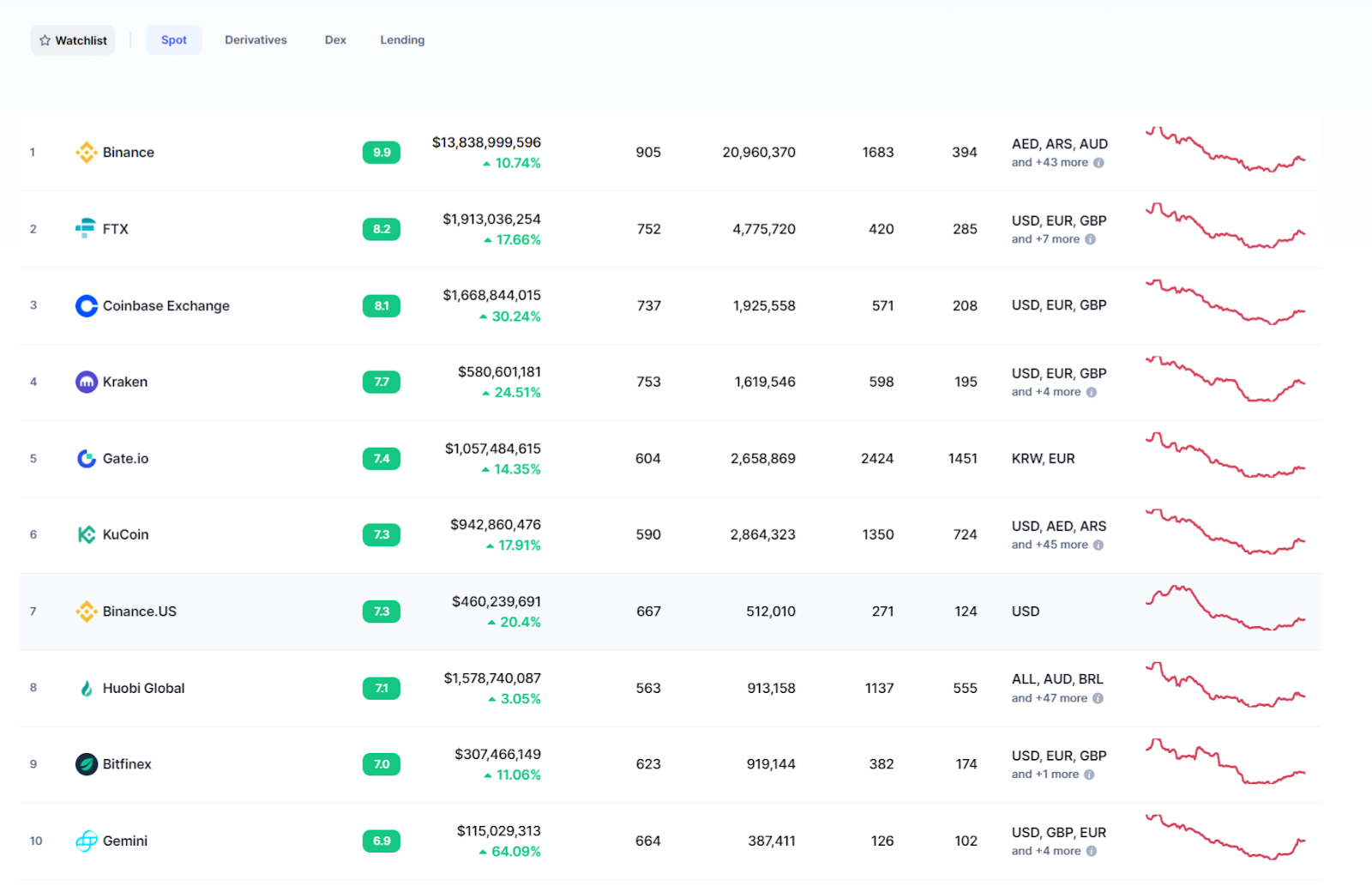The width and height of the screenshot is (1372, 886).
Task: Click the volume value $1,668,844,015
Action: click(x=491, y=296)
